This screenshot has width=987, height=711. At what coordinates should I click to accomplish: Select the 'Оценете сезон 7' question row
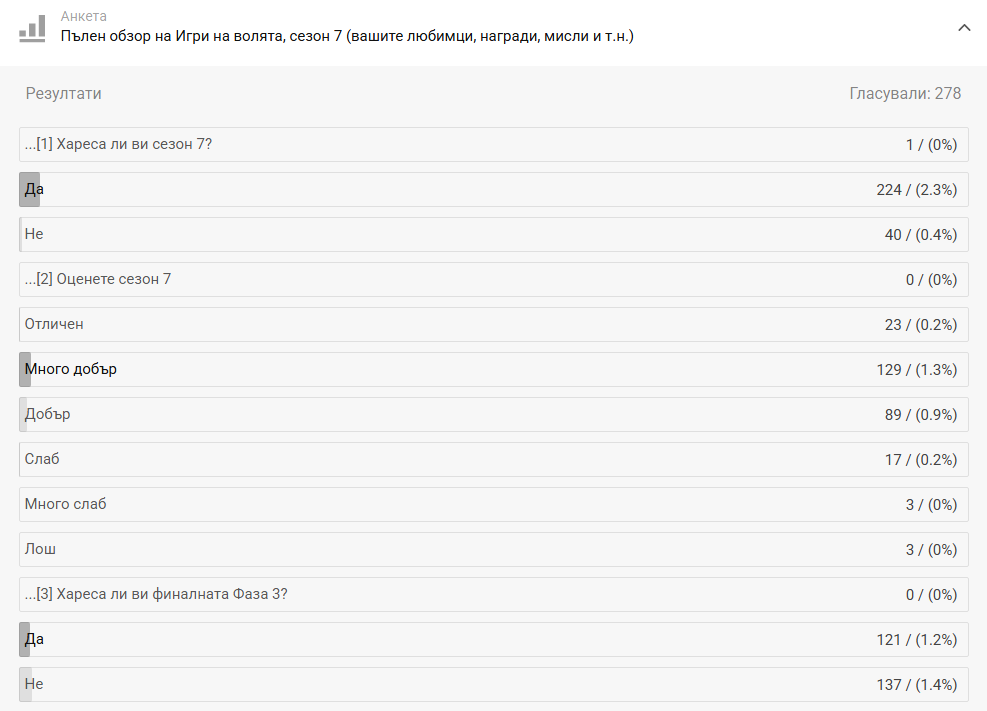tap(493, 280)
